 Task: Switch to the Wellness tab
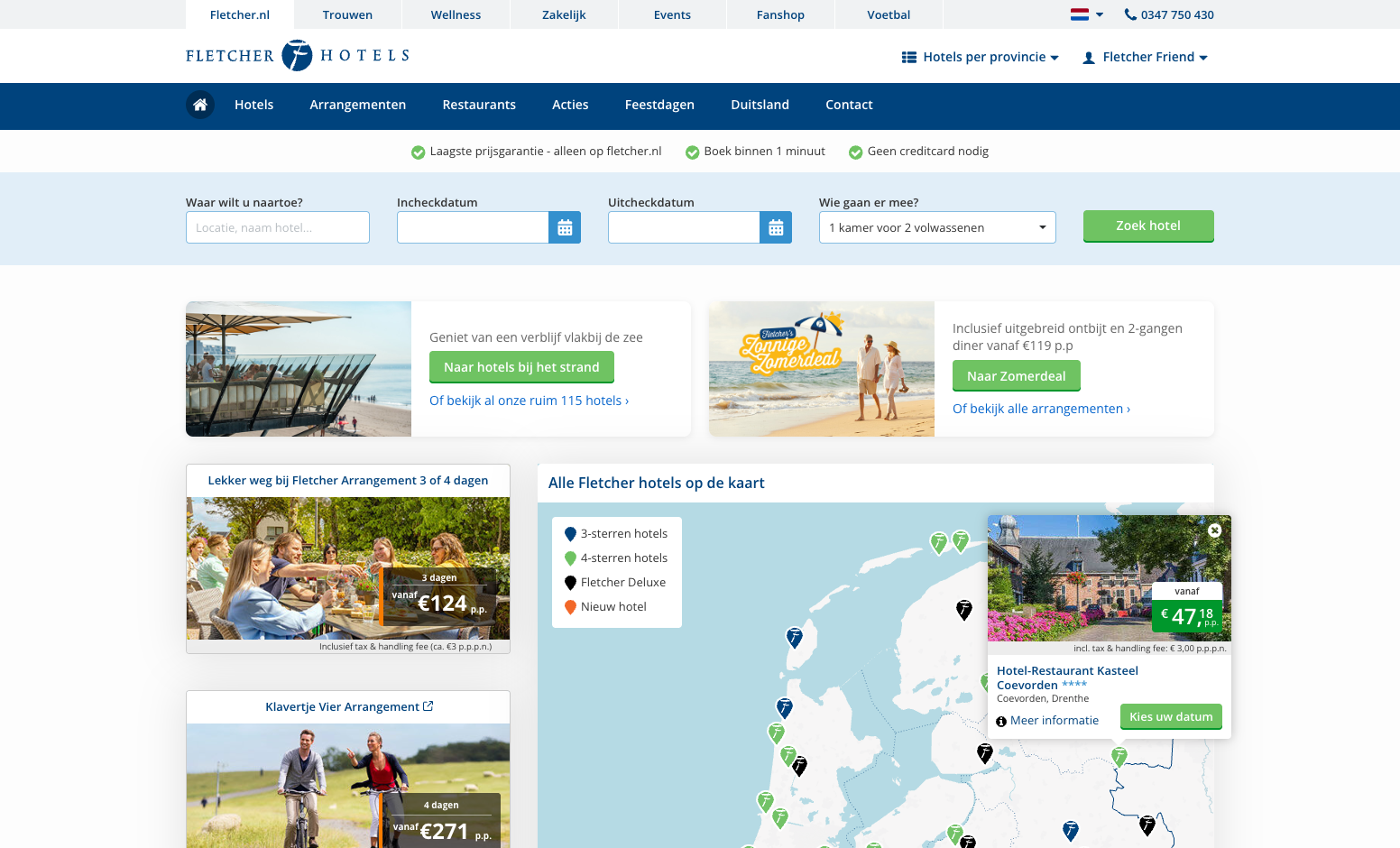tap(456, 14)
